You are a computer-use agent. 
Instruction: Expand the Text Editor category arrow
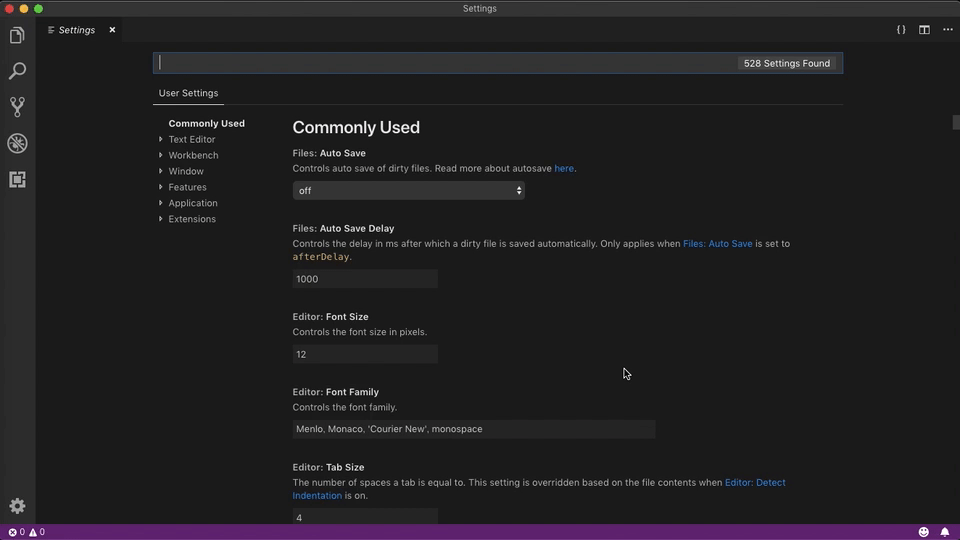(160, 139)
